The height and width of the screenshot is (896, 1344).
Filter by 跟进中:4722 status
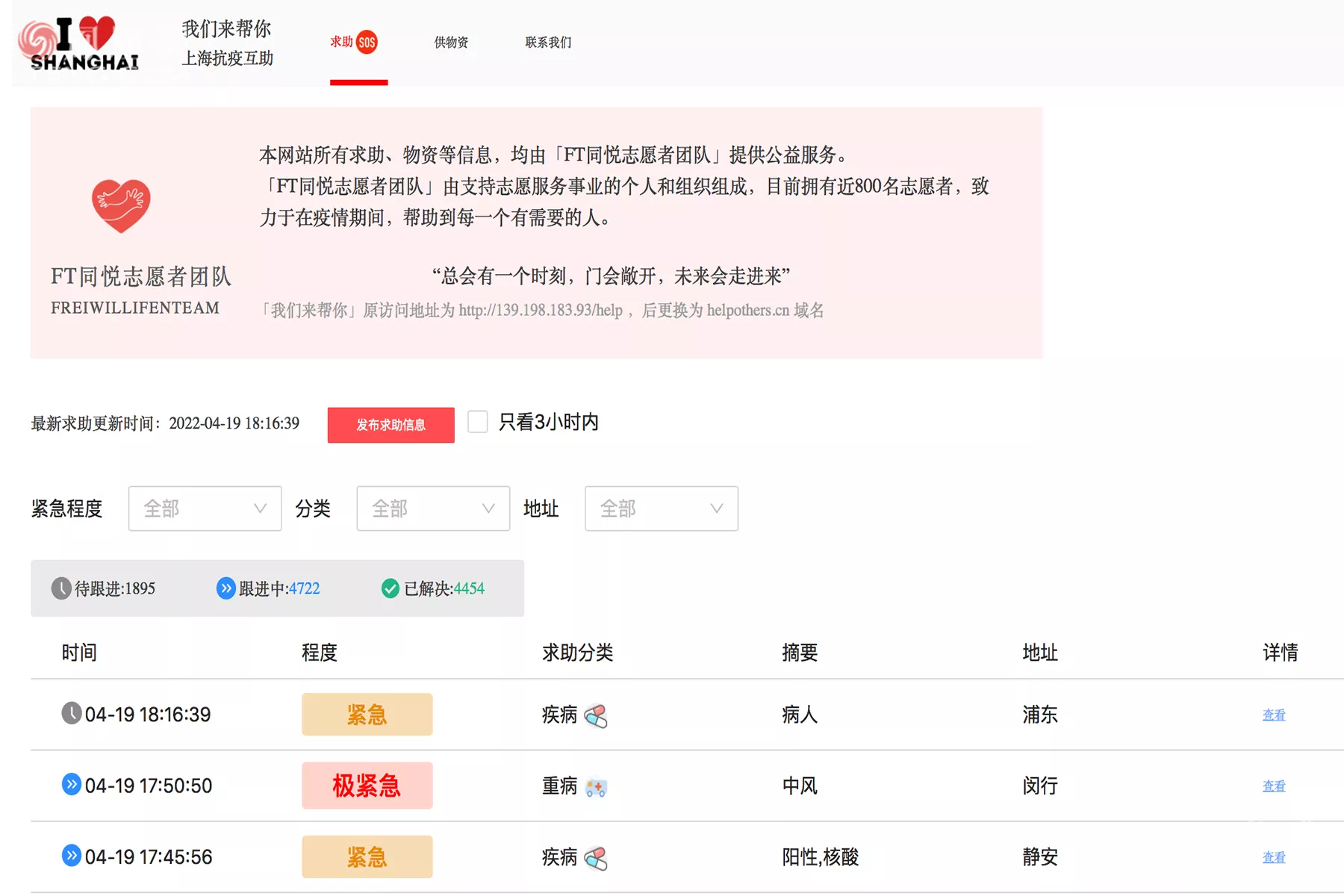point(268,588)
